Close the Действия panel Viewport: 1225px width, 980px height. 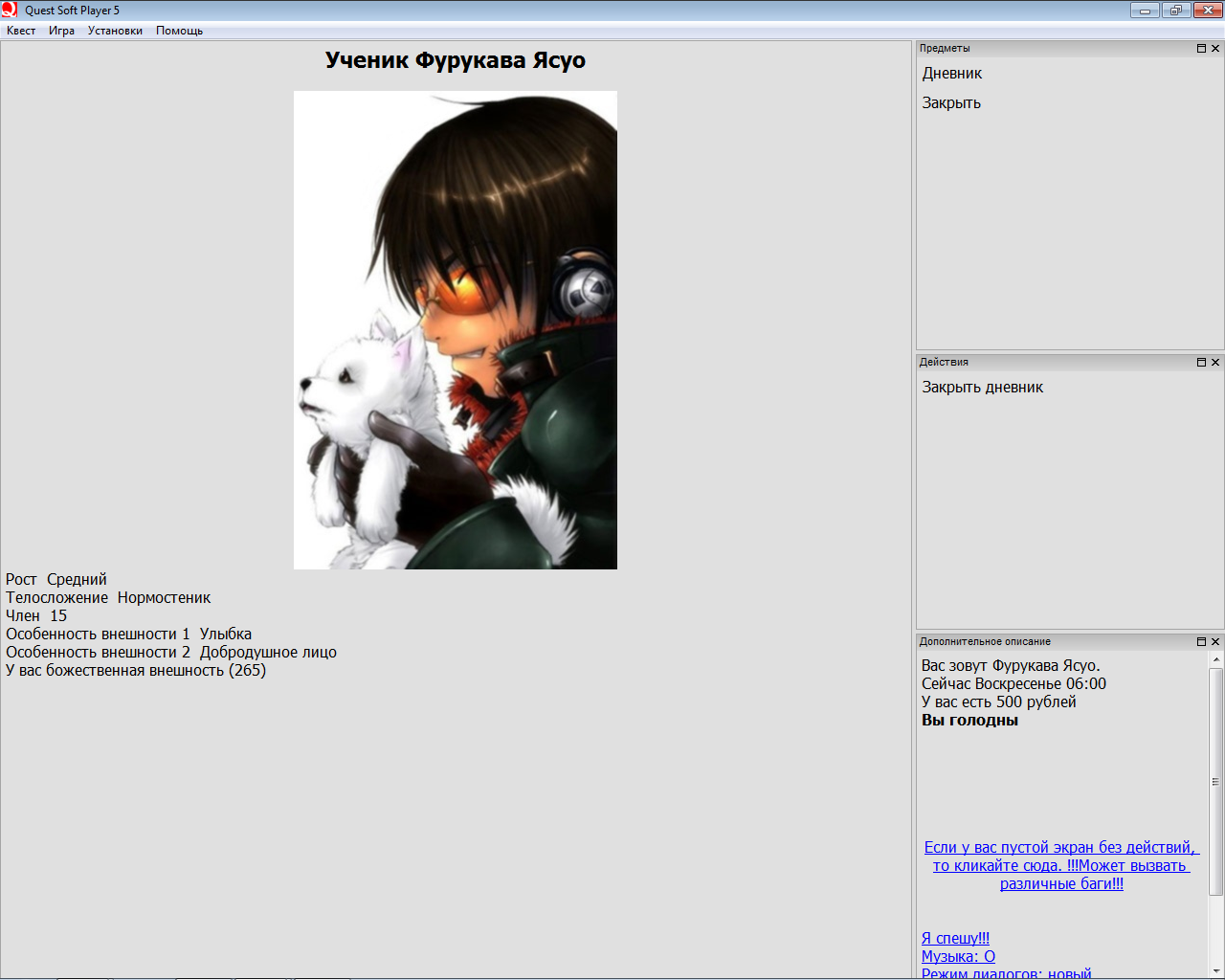click(x=1215, y=362)
